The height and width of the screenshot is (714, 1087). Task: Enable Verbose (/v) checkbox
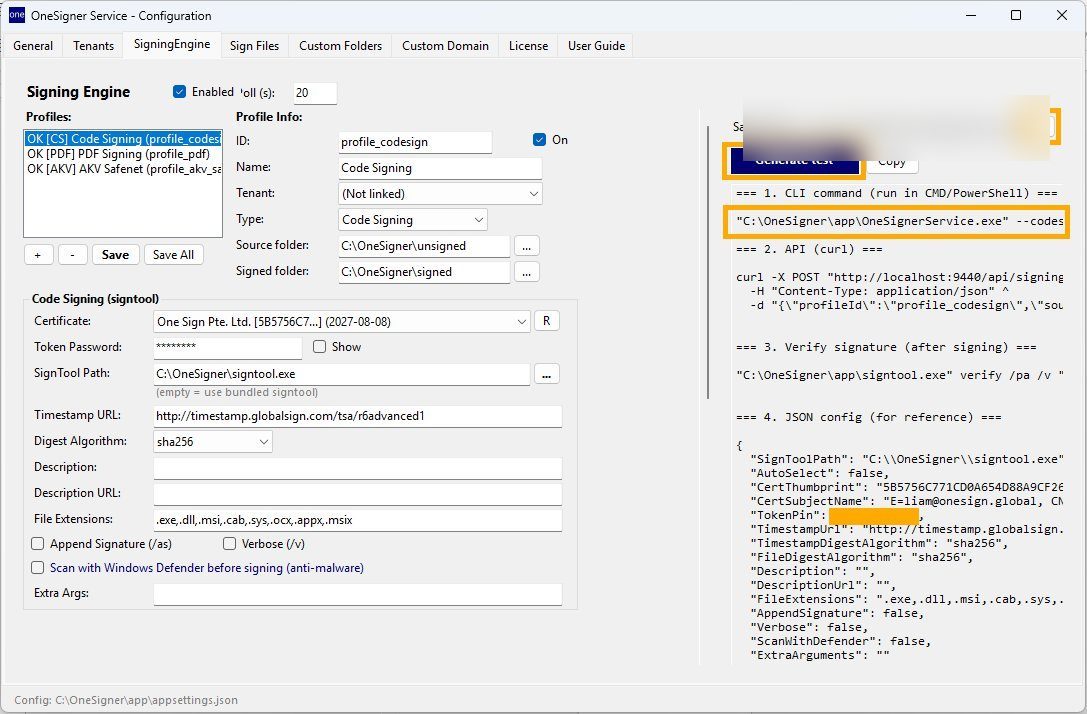[x=229, y=543]
